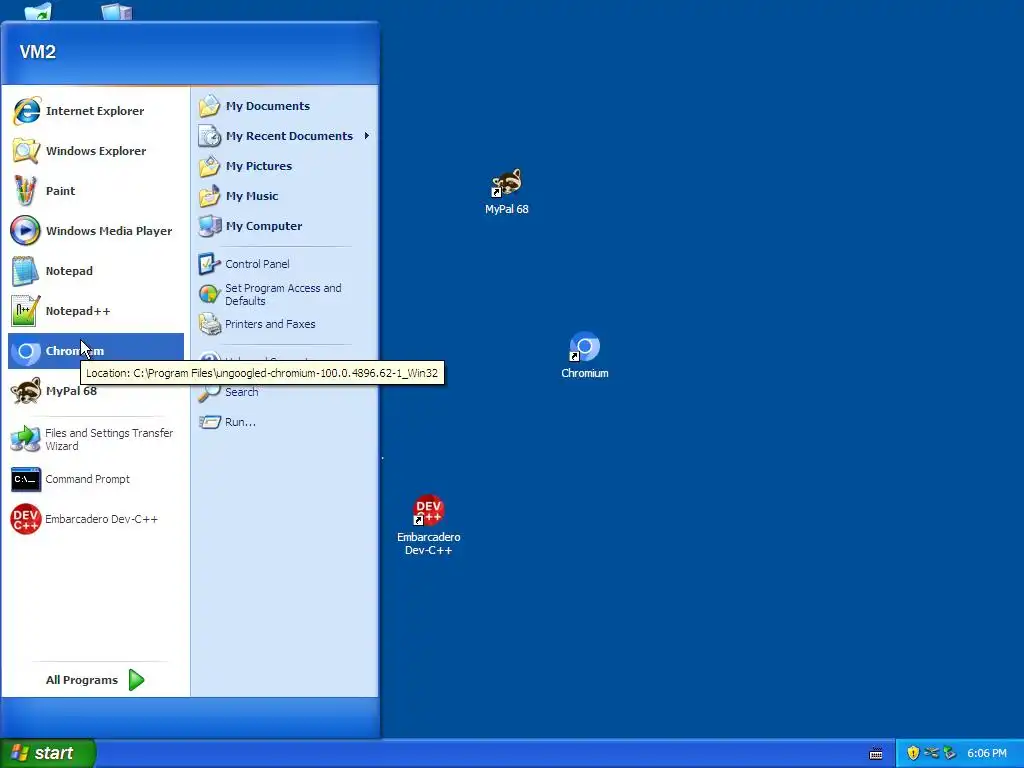Click the All Programs label
Viewport: 1024px width, 768px height.
click(x=82, y=680)
